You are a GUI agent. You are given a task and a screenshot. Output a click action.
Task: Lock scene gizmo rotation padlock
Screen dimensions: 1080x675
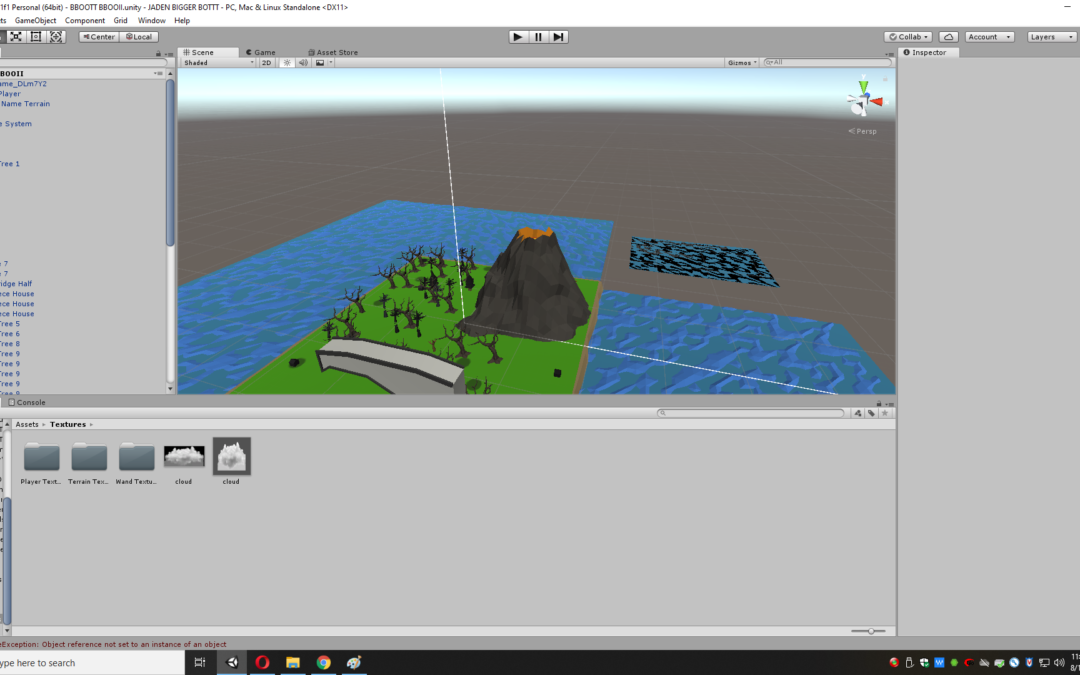coord(885,80)
